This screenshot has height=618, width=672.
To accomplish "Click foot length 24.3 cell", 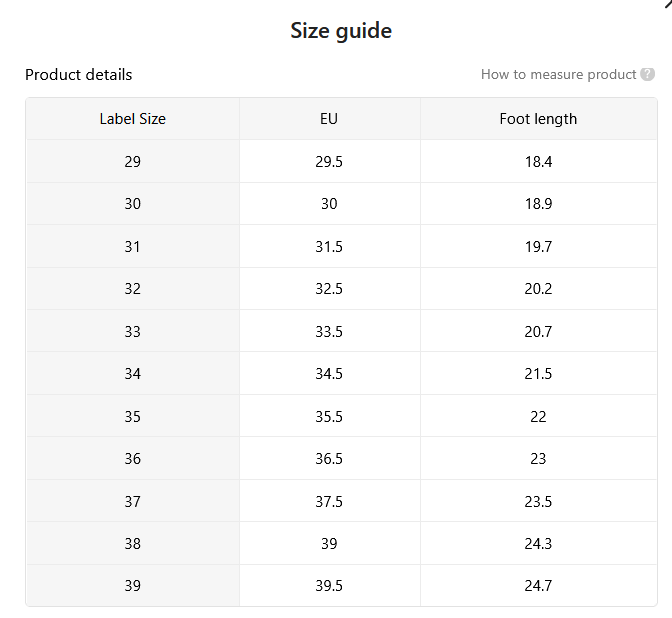I will [538, 543].
